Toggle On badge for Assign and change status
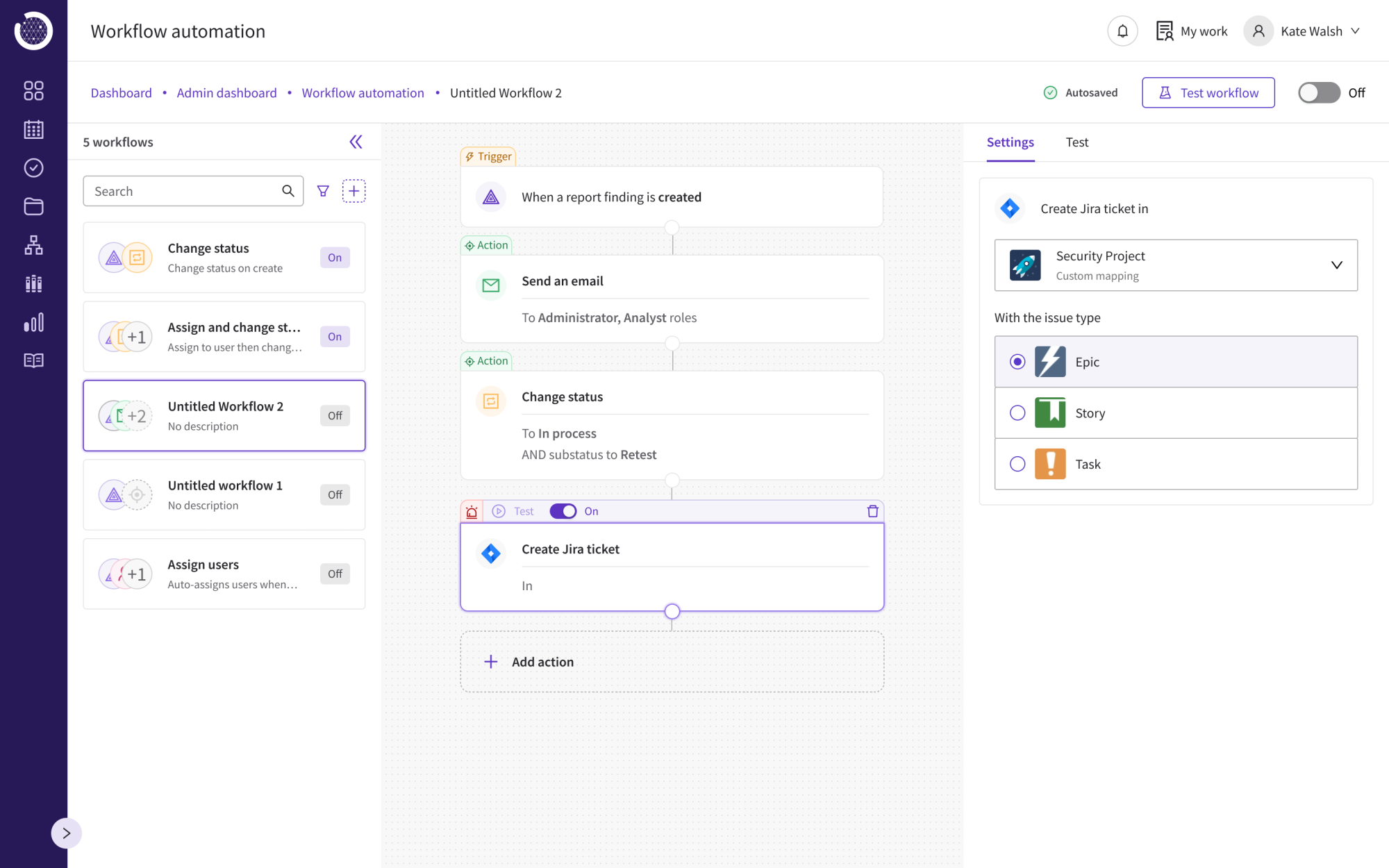1389x868 pixels. click(335, 337)
